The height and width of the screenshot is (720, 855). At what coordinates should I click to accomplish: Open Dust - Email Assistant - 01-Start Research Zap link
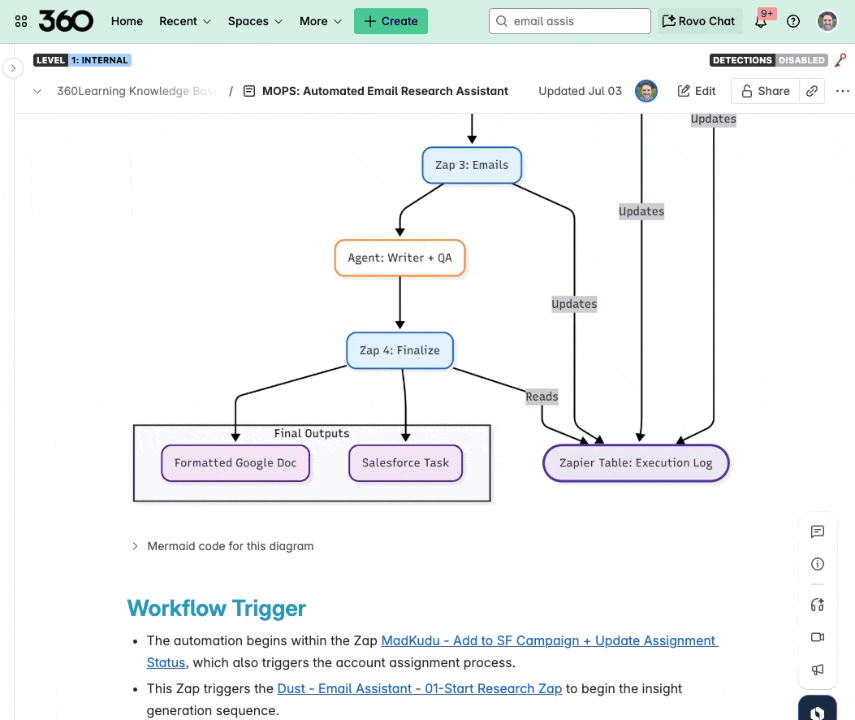tap(419, 688)
